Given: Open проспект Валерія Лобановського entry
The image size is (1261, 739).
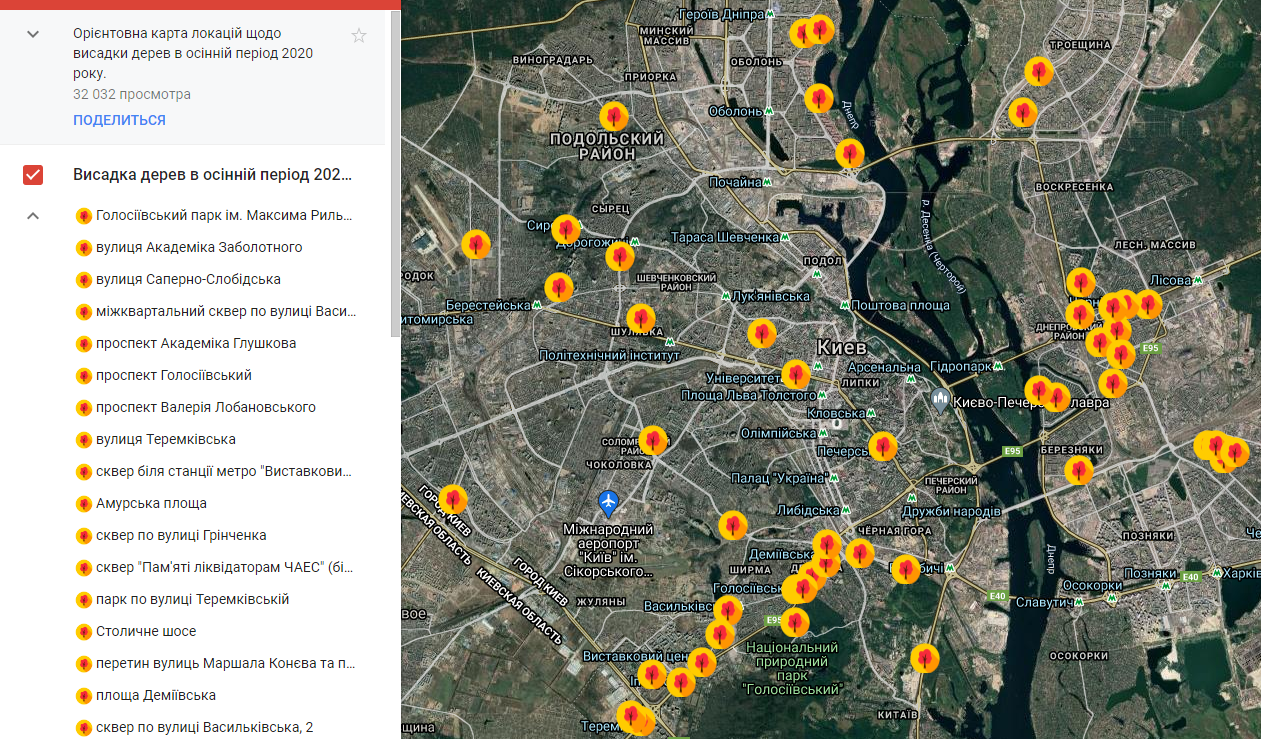Looking at the screenshot, I should (x=206, y=407).
